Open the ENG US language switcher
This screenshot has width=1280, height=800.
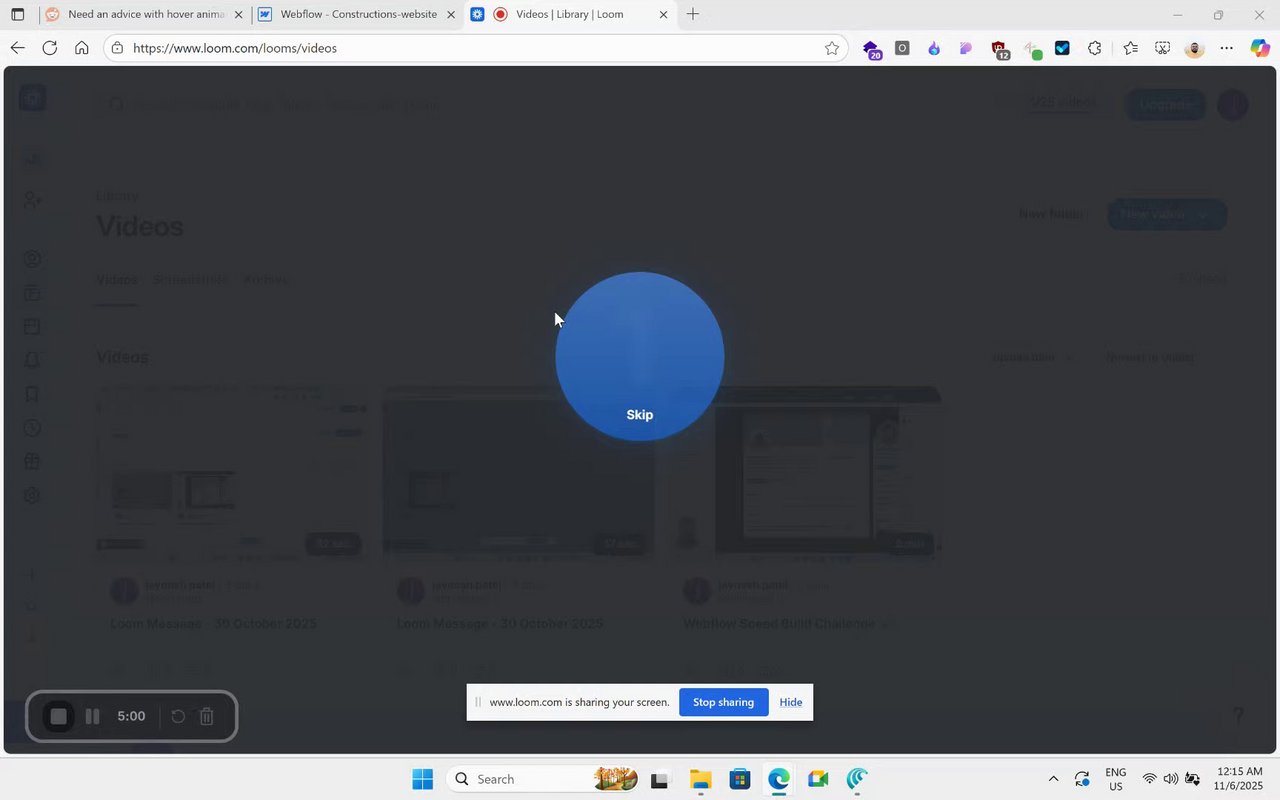[1115, 779]
